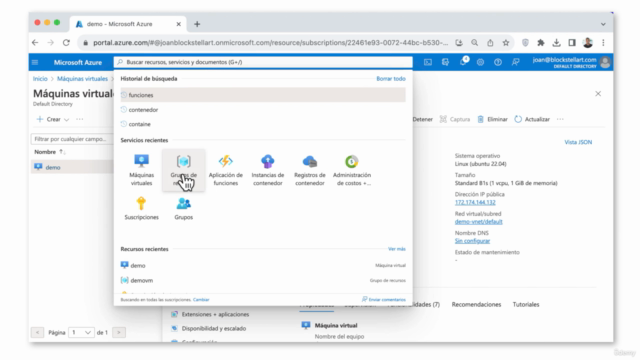Screen dimensions: 640x360
Task: View Azure notifications bell
Action: coord(463,62)
